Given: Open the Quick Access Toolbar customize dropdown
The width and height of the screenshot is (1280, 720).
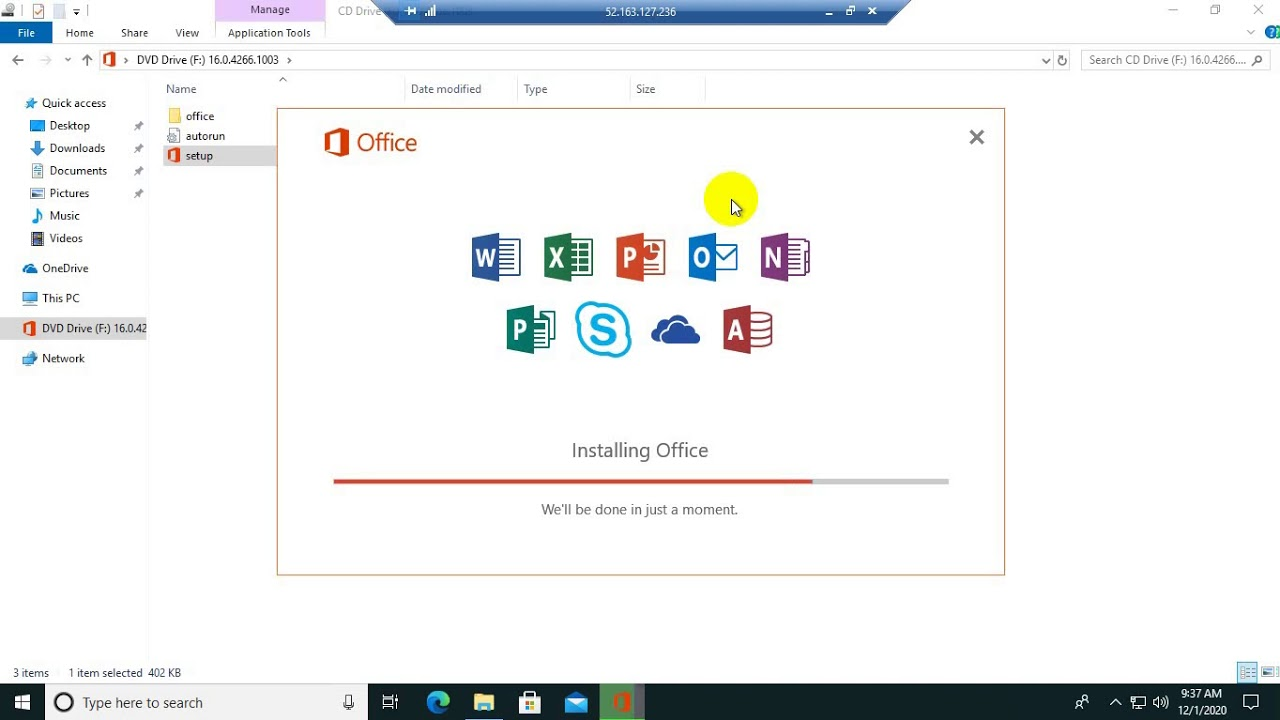Looking at the screenshot, I should coord(76,12).
